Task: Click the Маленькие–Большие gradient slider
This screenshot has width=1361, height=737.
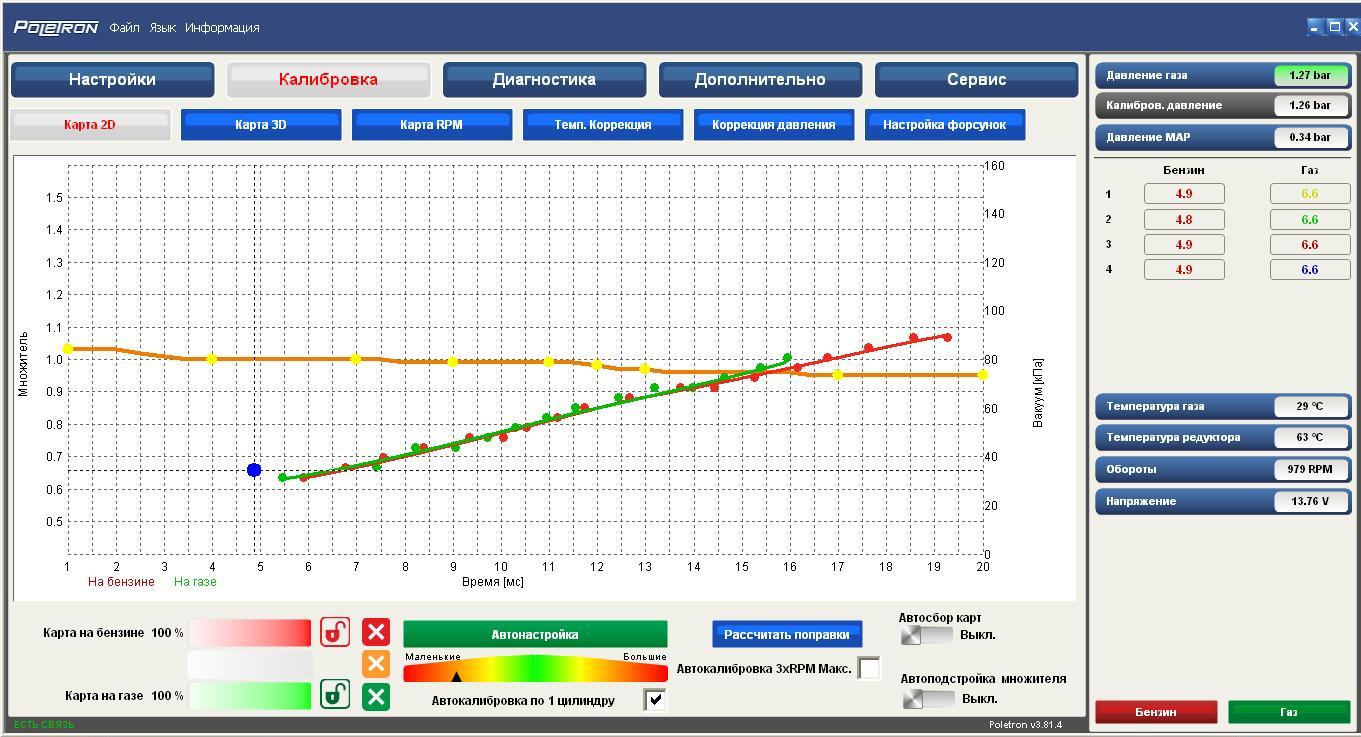Action: (x=535, y=670)
